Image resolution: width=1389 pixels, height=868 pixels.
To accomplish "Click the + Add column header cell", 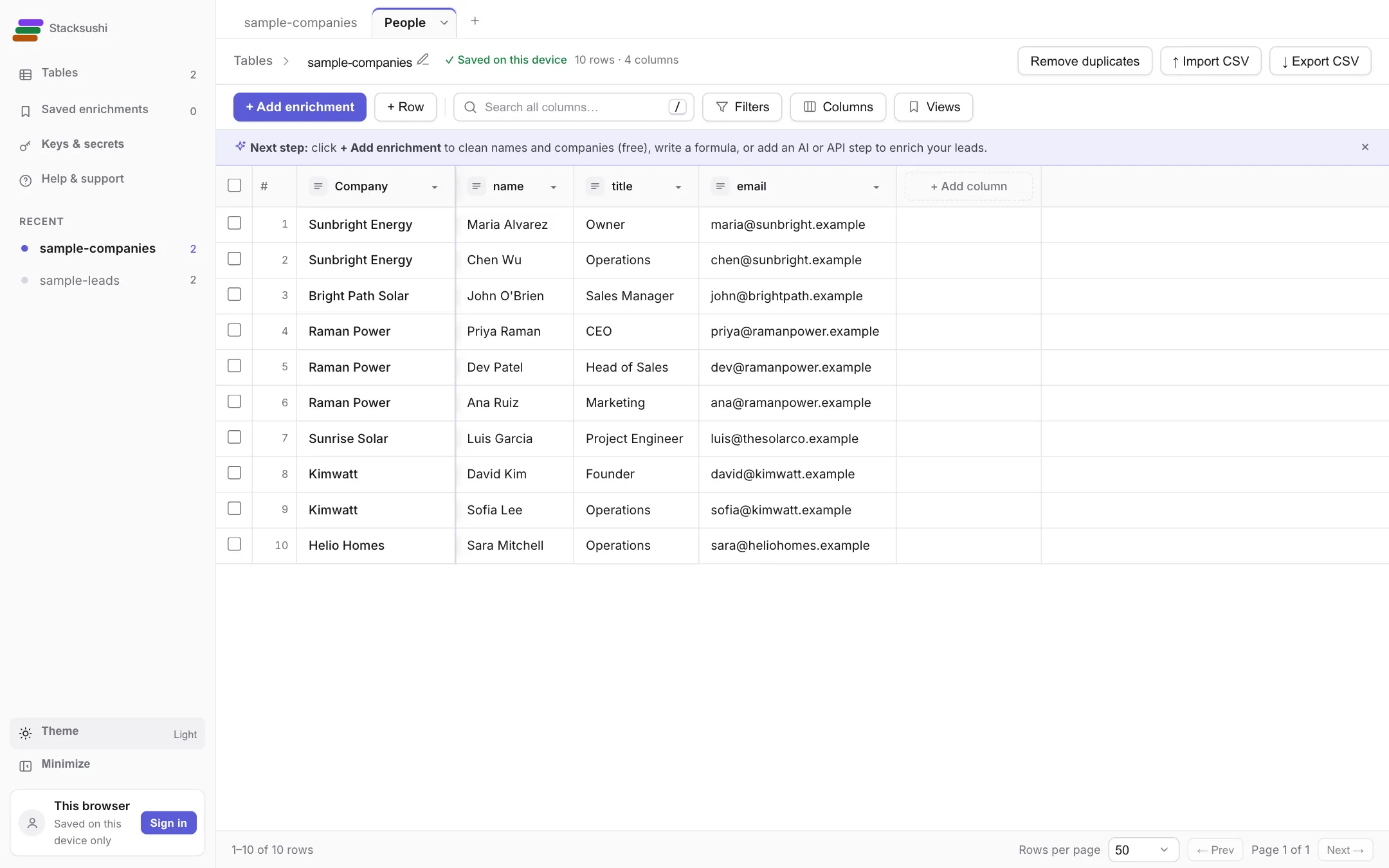I will [x=968, y=186].
